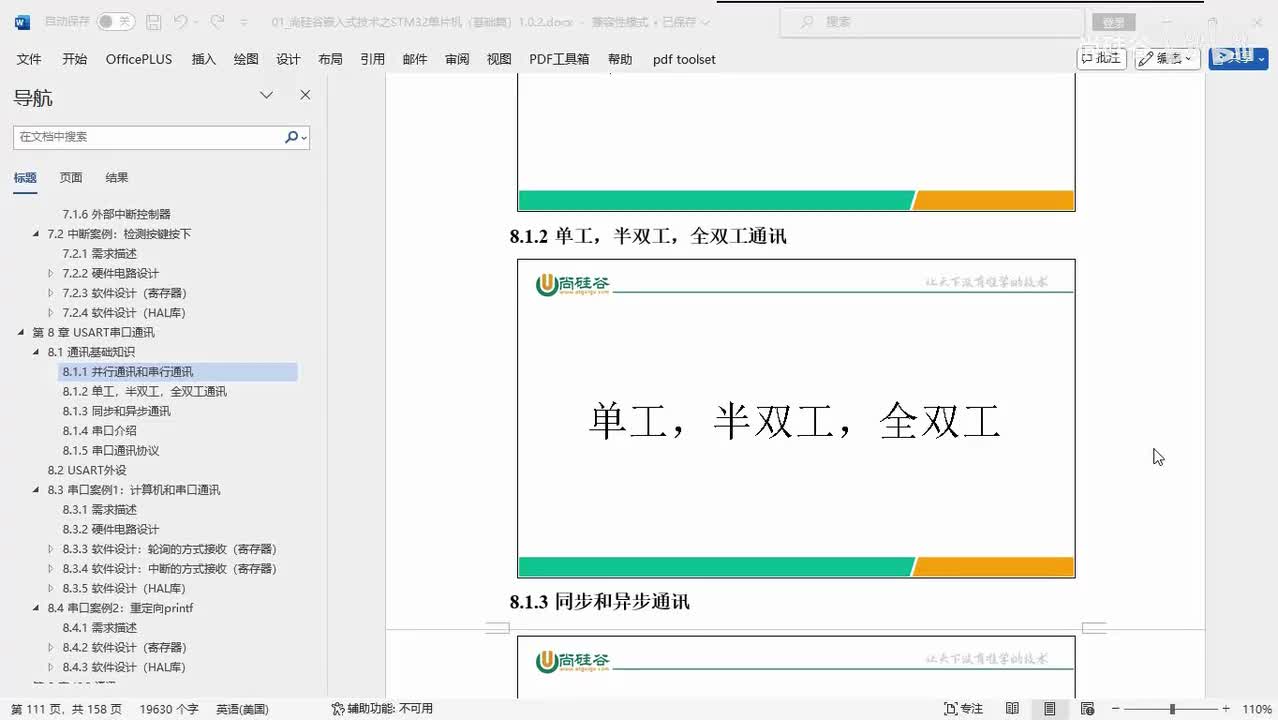The width and height of the screenshot is (1278, 720).
Task: Go to heading 8.1.5 串口通讯协议
Action: point(110,450)
